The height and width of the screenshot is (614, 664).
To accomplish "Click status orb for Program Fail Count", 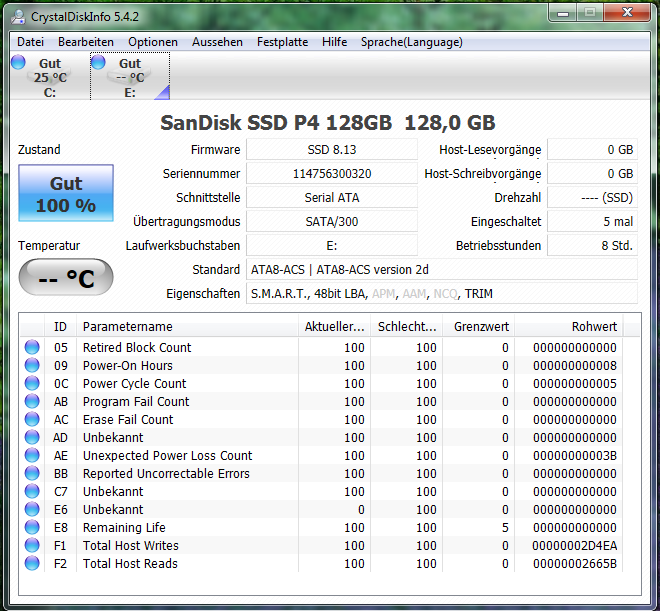I will tap(32, 401).
